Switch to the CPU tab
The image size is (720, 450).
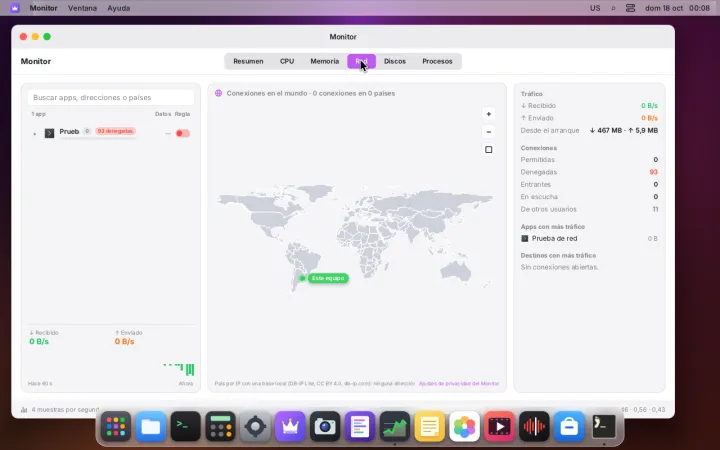(287, 61)
